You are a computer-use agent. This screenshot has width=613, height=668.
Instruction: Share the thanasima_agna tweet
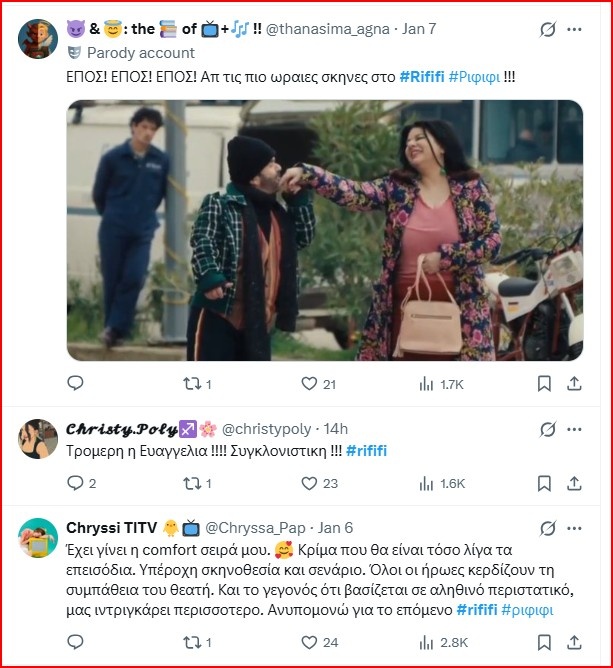point(575,384)
